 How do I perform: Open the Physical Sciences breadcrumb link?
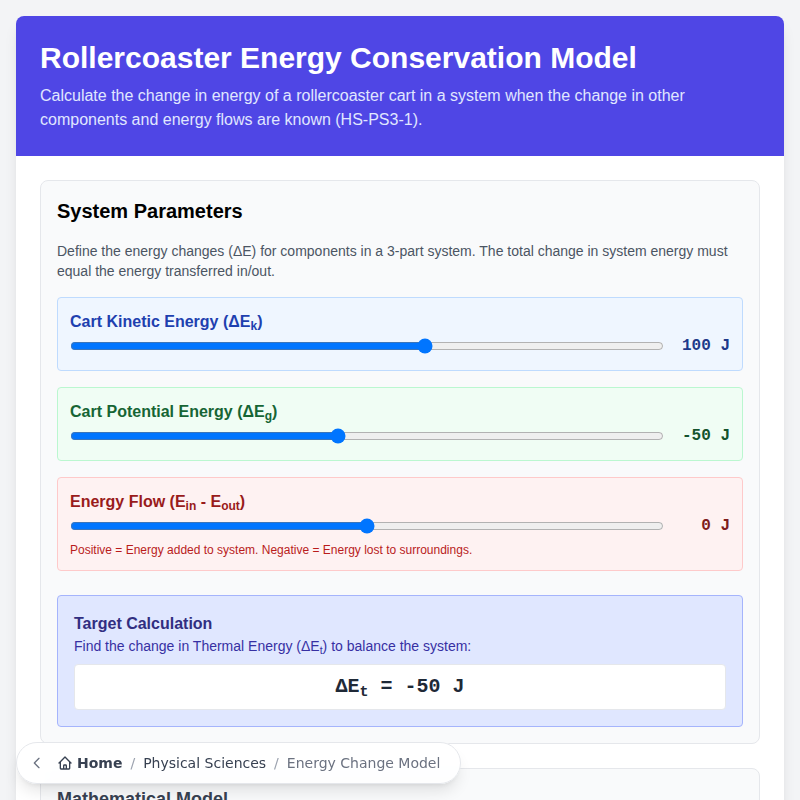204,762
